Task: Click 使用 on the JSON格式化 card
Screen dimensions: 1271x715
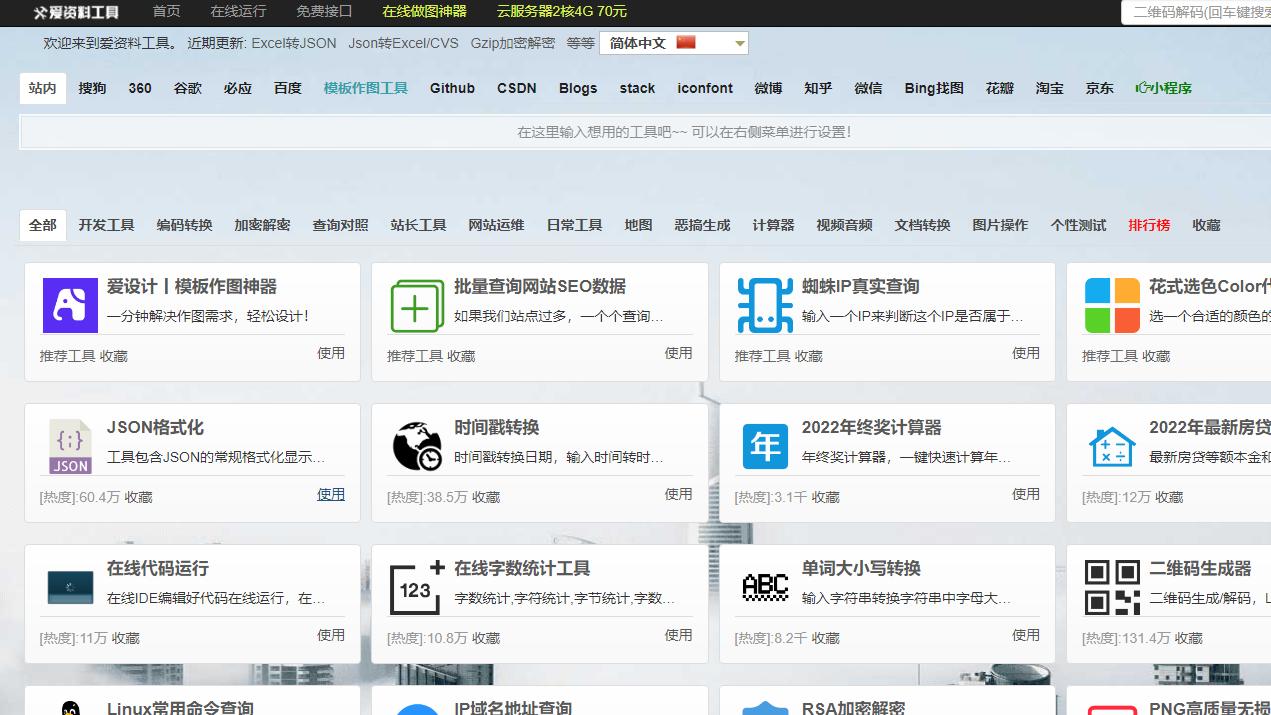Action: 331,494
